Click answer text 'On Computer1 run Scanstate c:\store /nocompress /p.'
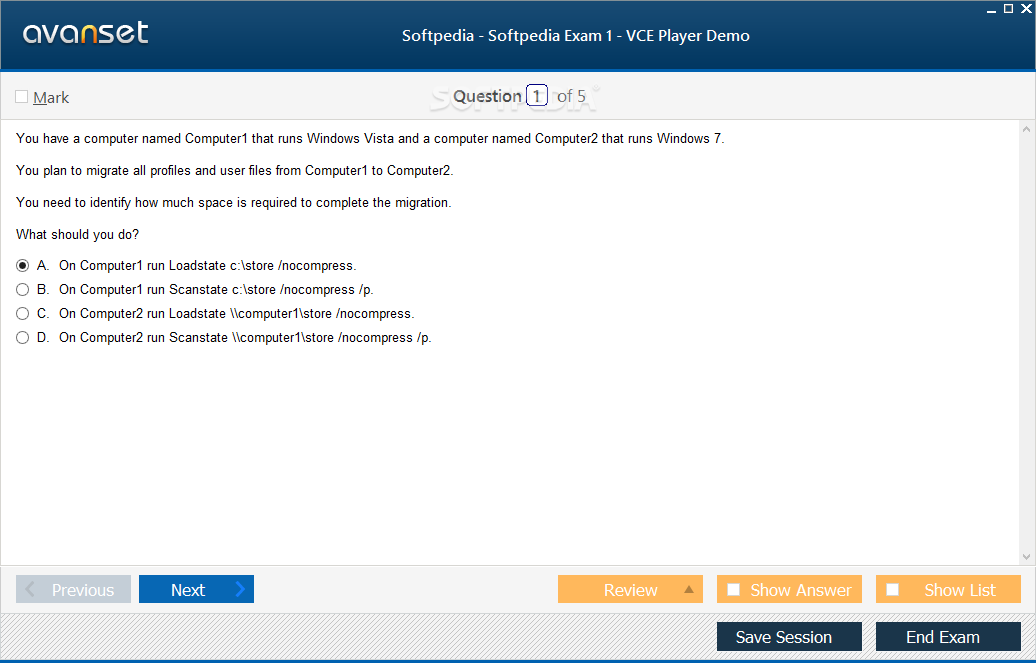 [x=216, y=290]
